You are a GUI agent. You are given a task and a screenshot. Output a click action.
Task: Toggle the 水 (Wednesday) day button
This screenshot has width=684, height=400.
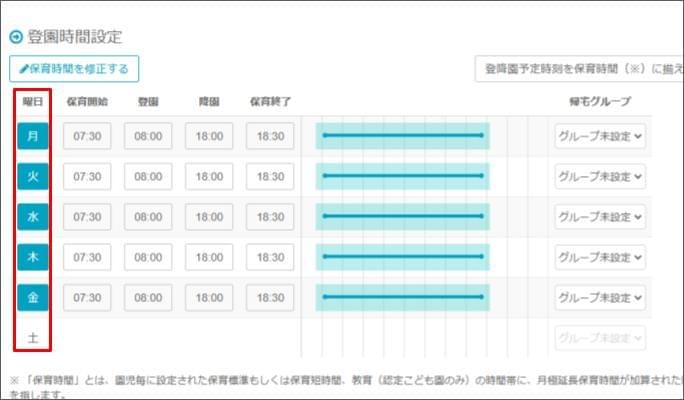(32, 217)
